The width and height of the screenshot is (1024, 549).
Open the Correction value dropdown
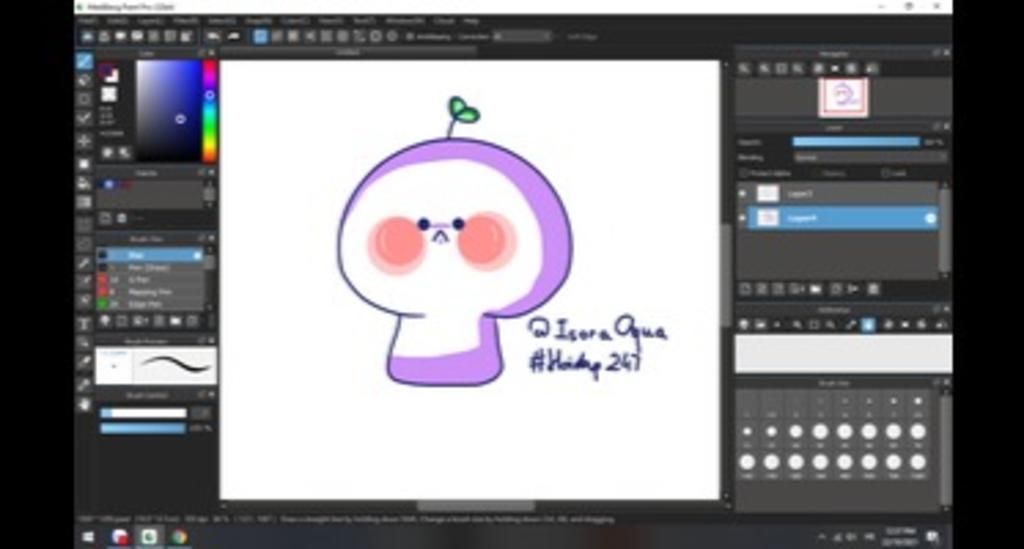(x=522, y=37)
